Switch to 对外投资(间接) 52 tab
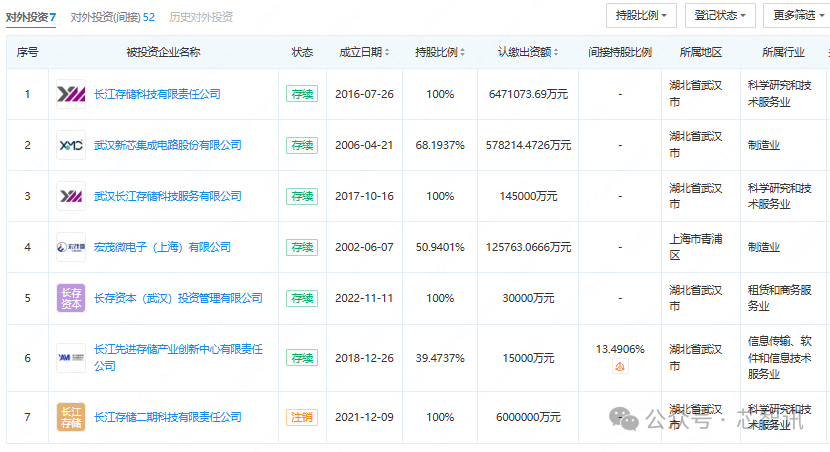The image size is (830, 452). click(113, 17)
